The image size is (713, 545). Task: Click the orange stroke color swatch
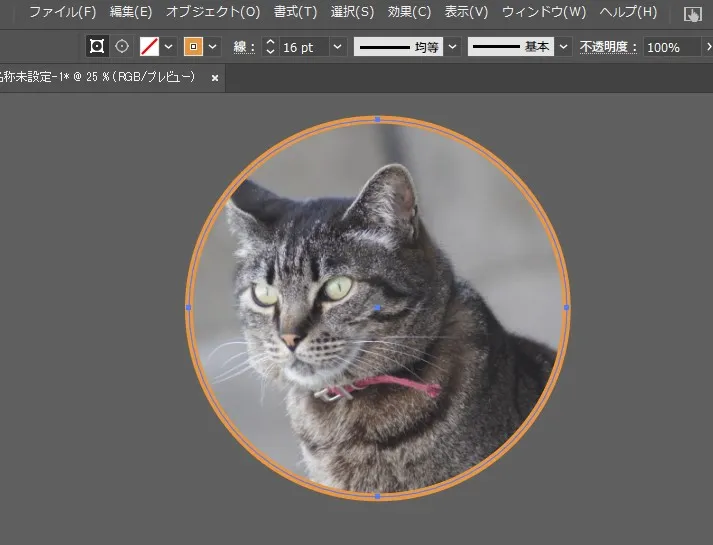point(194,46)
